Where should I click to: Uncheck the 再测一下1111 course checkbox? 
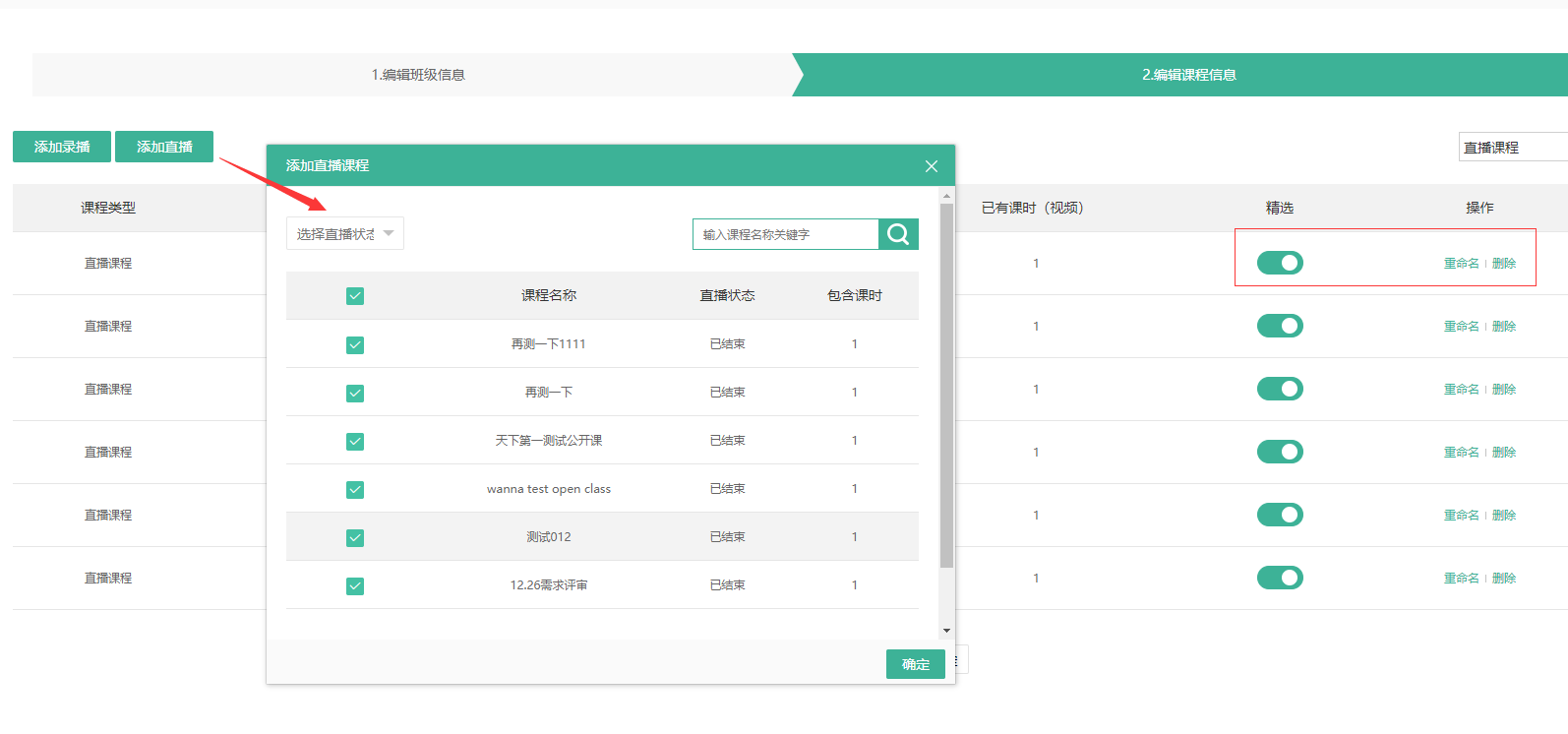click(355, 345)
